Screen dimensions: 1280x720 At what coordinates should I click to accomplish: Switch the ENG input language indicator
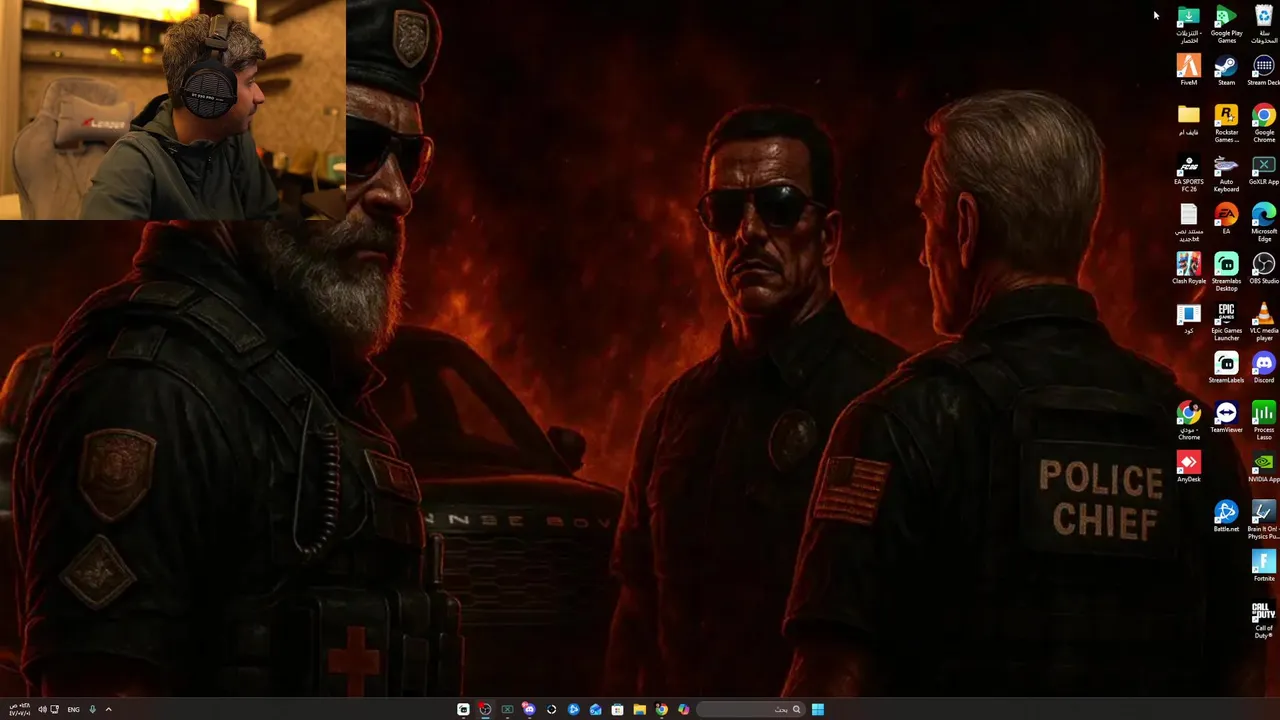(x=73, y=709)
